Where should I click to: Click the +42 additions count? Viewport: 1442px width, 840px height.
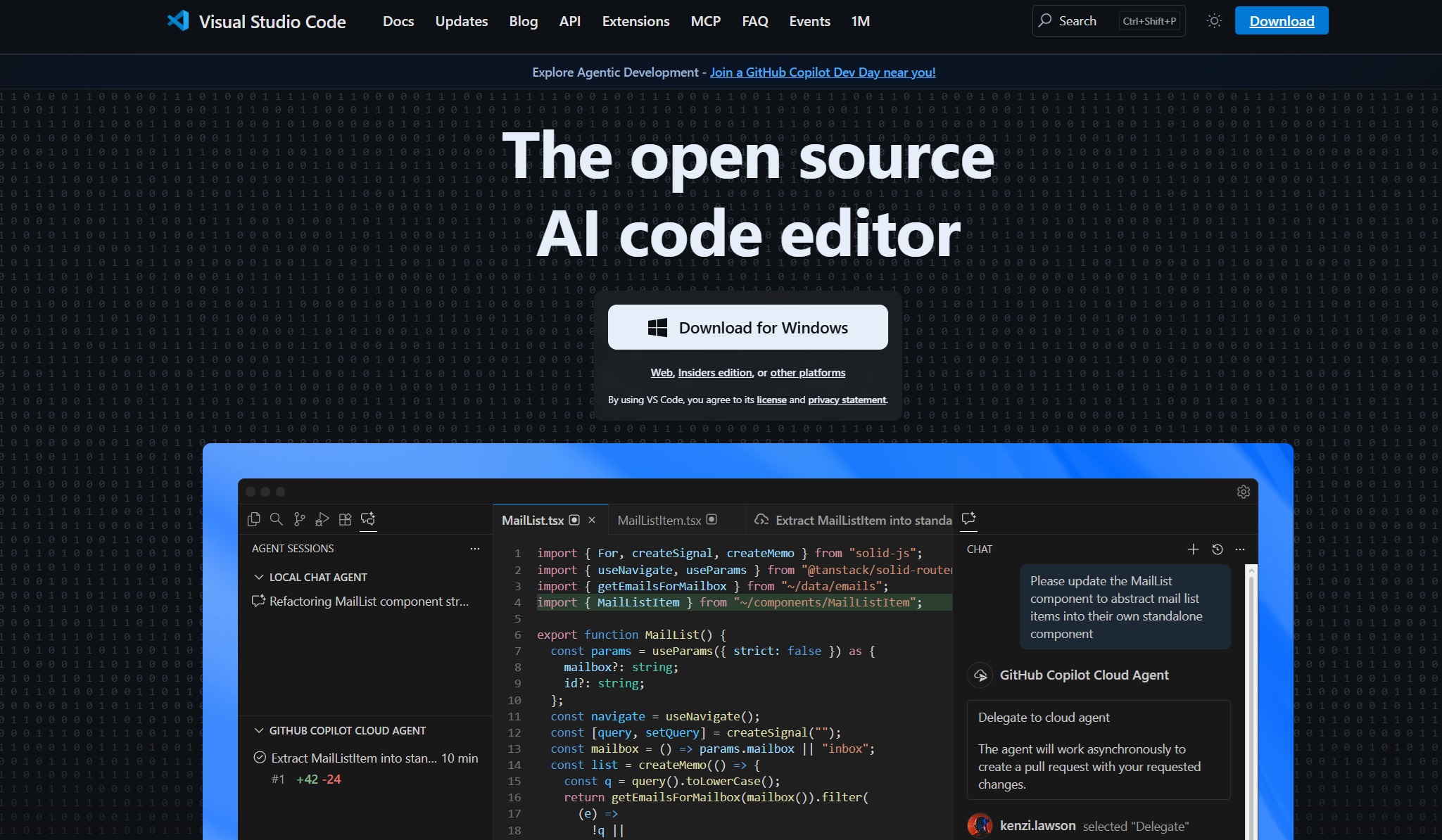pos(307,779)
